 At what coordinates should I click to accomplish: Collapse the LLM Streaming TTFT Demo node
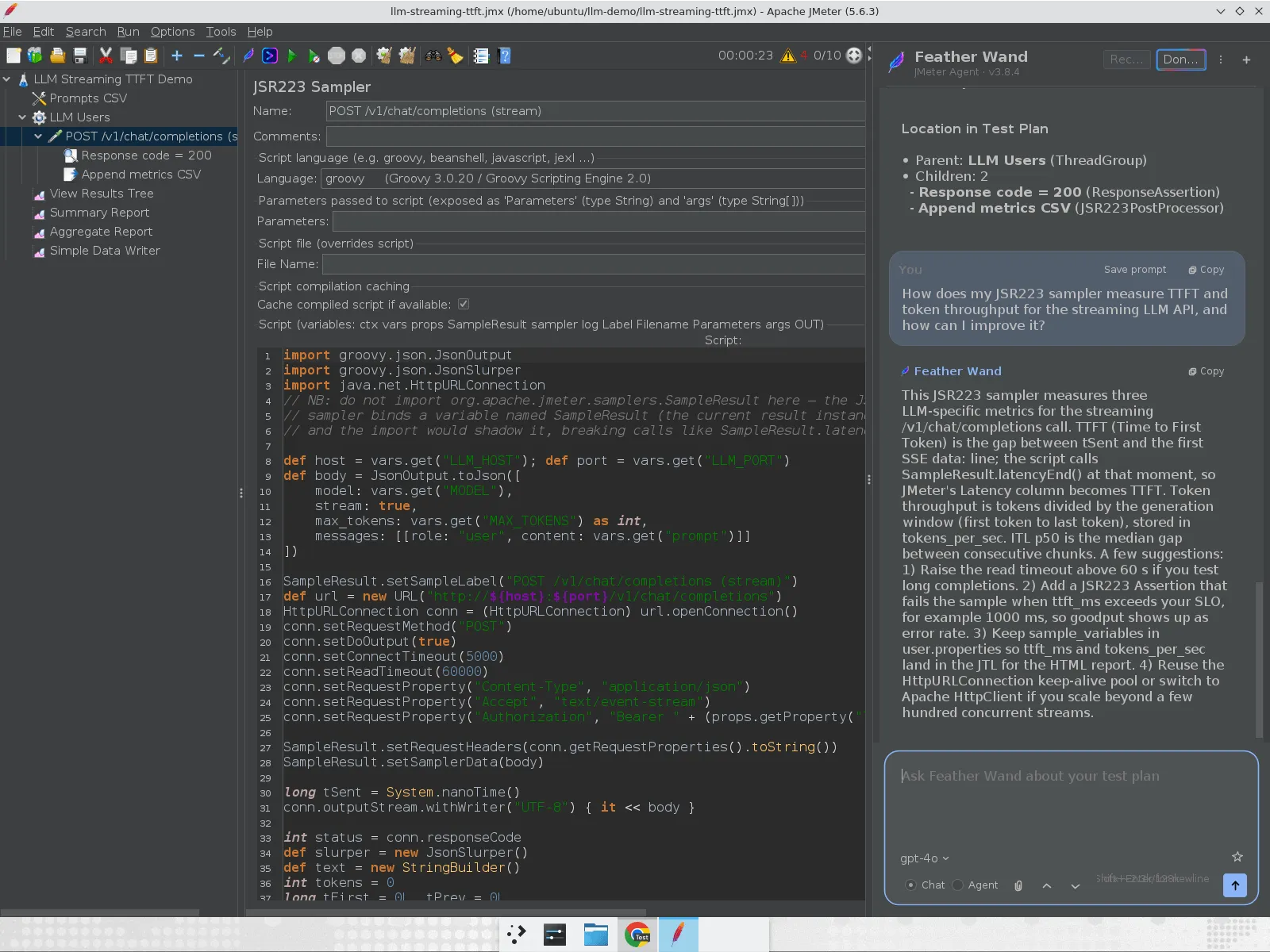pyautogui.click(x=7, y=79)
